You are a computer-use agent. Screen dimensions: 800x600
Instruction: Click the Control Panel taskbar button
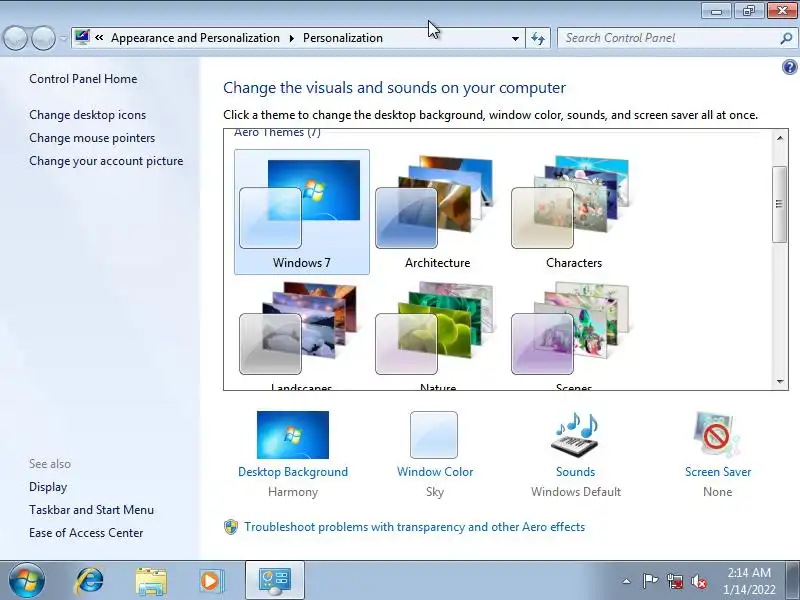(x=274, y=581)
